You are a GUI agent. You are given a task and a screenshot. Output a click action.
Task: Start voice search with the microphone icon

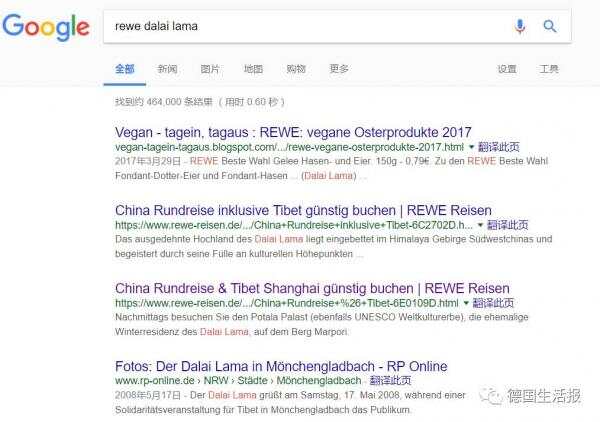(x=520, y=26)
